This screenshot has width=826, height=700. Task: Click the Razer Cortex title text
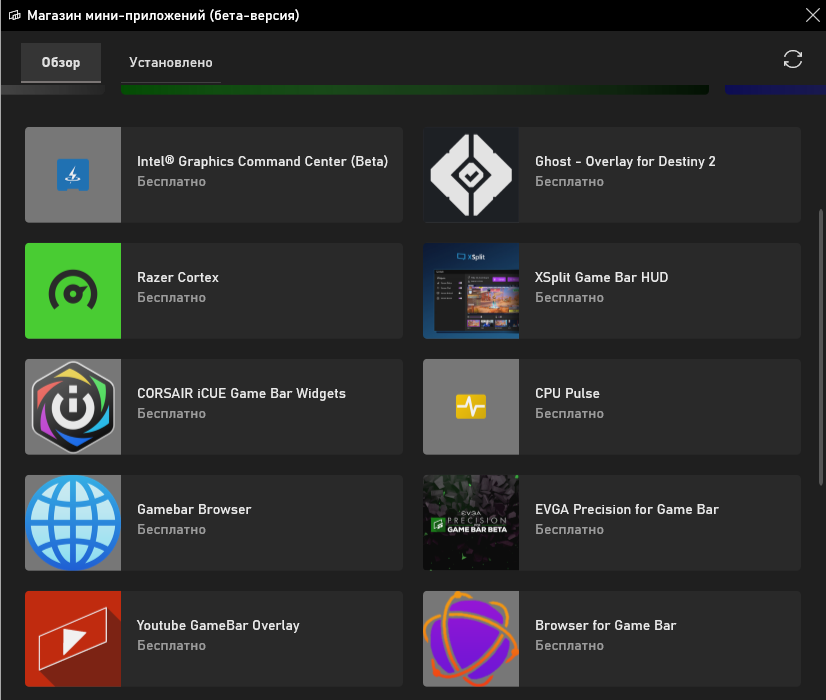[x=178, y=277]
